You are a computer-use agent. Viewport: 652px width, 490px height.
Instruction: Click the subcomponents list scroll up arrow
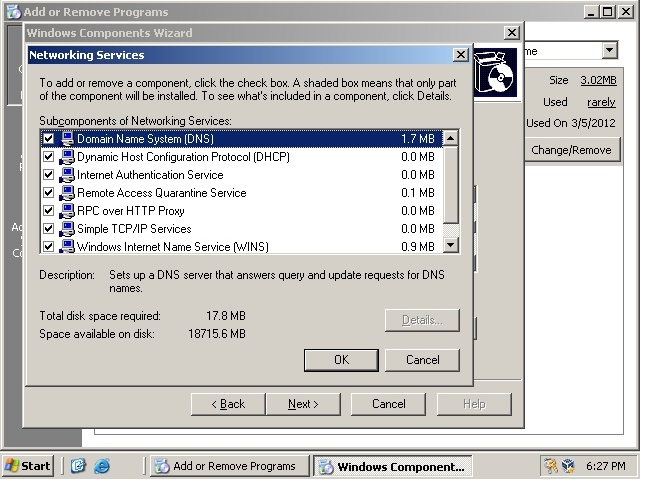pos(451,138)
